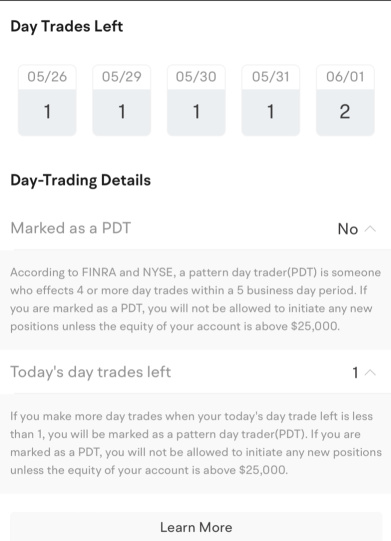This screenshot has width=391, height=541.
Task: Tap the Today's day trades left label
Action: click(x=91, y=372)
